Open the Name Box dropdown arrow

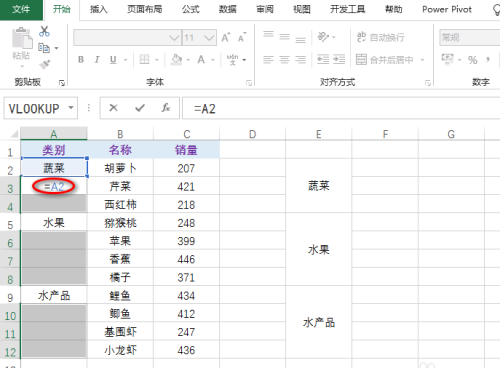(x=71, y=108)
